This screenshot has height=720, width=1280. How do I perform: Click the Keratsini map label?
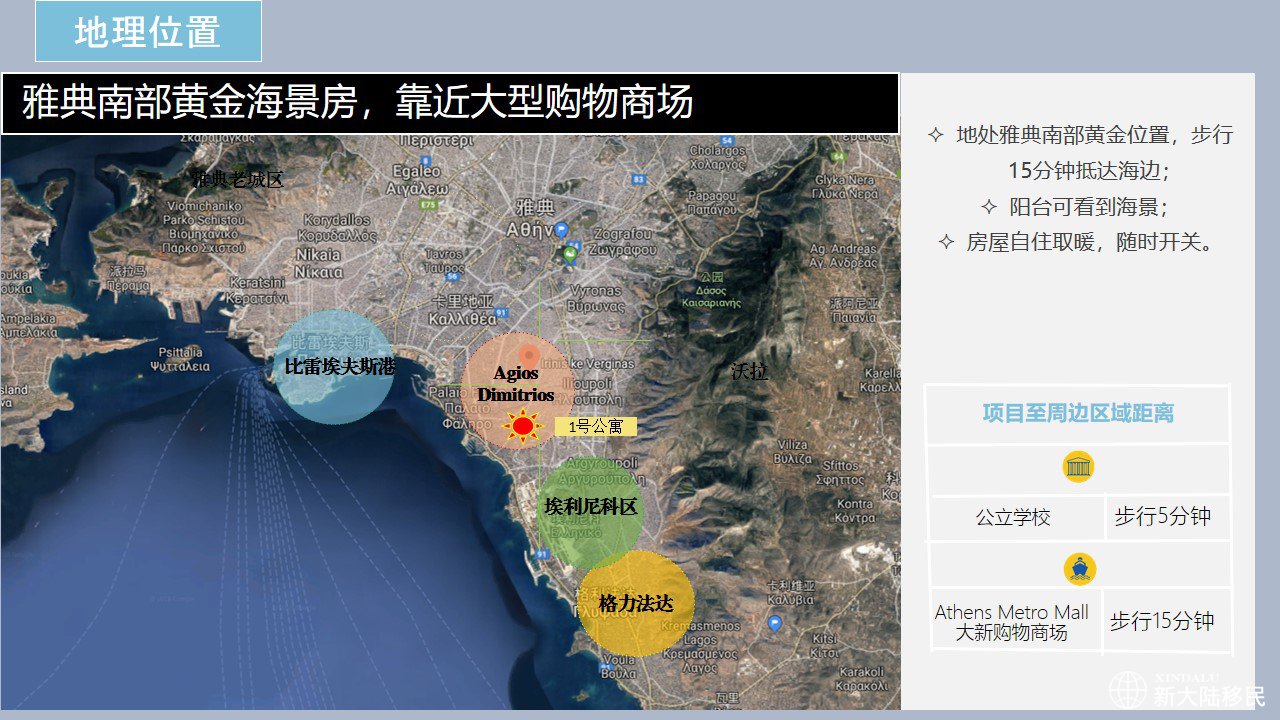[258, 291]
